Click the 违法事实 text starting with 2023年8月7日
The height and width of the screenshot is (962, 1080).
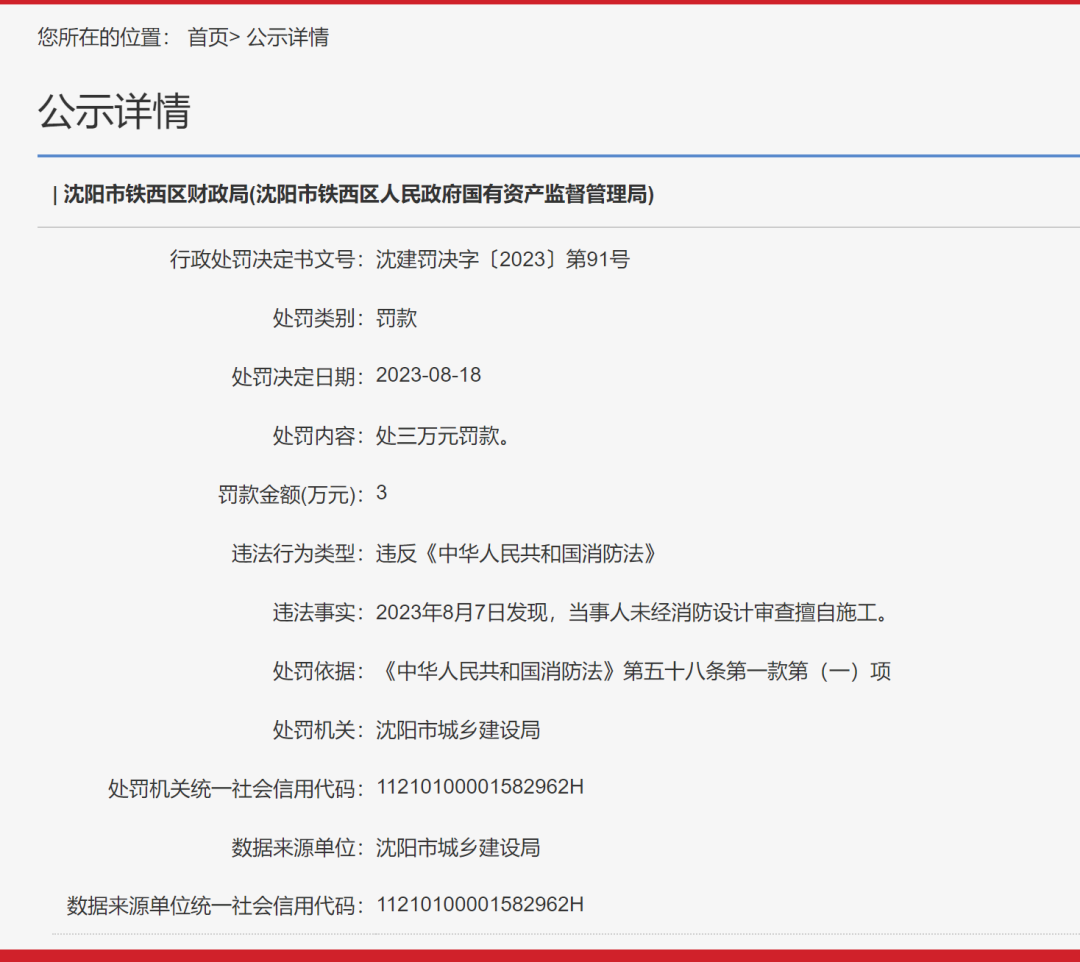[x=632, y=612]
